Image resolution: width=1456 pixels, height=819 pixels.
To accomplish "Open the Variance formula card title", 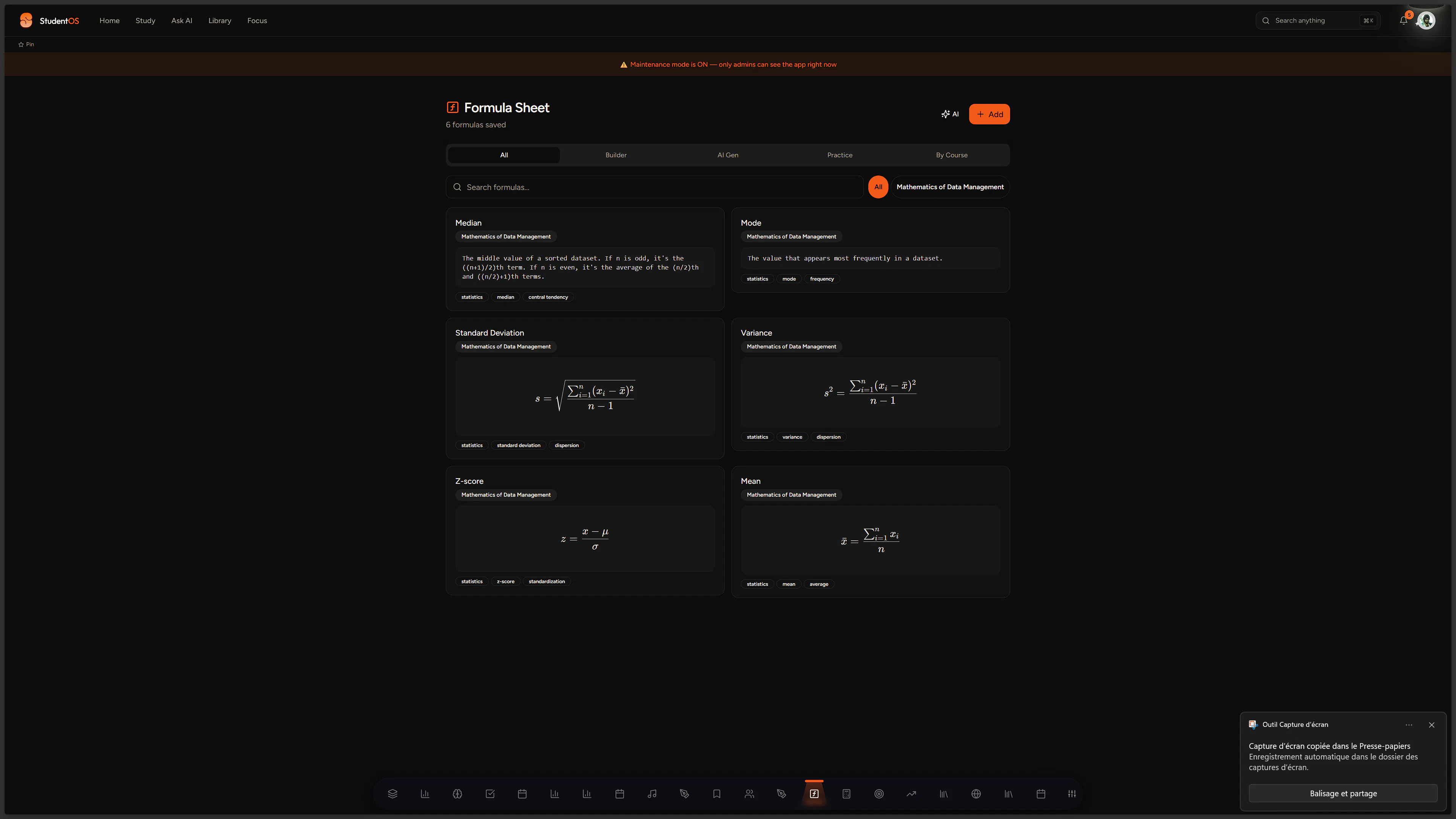I will pyautogui.click(x=756, y=333).
